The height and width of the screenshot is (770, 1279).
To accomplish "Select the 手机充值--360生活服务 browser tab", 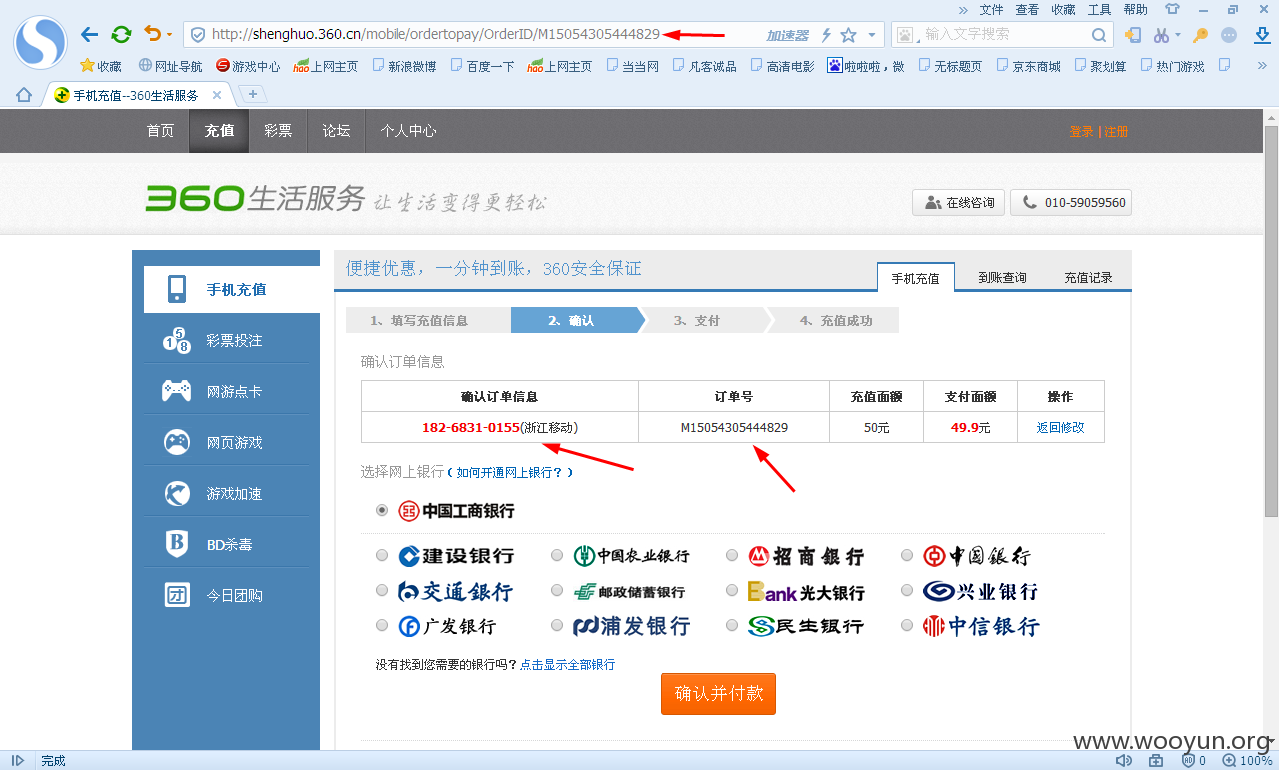I will tap(136, 95).
